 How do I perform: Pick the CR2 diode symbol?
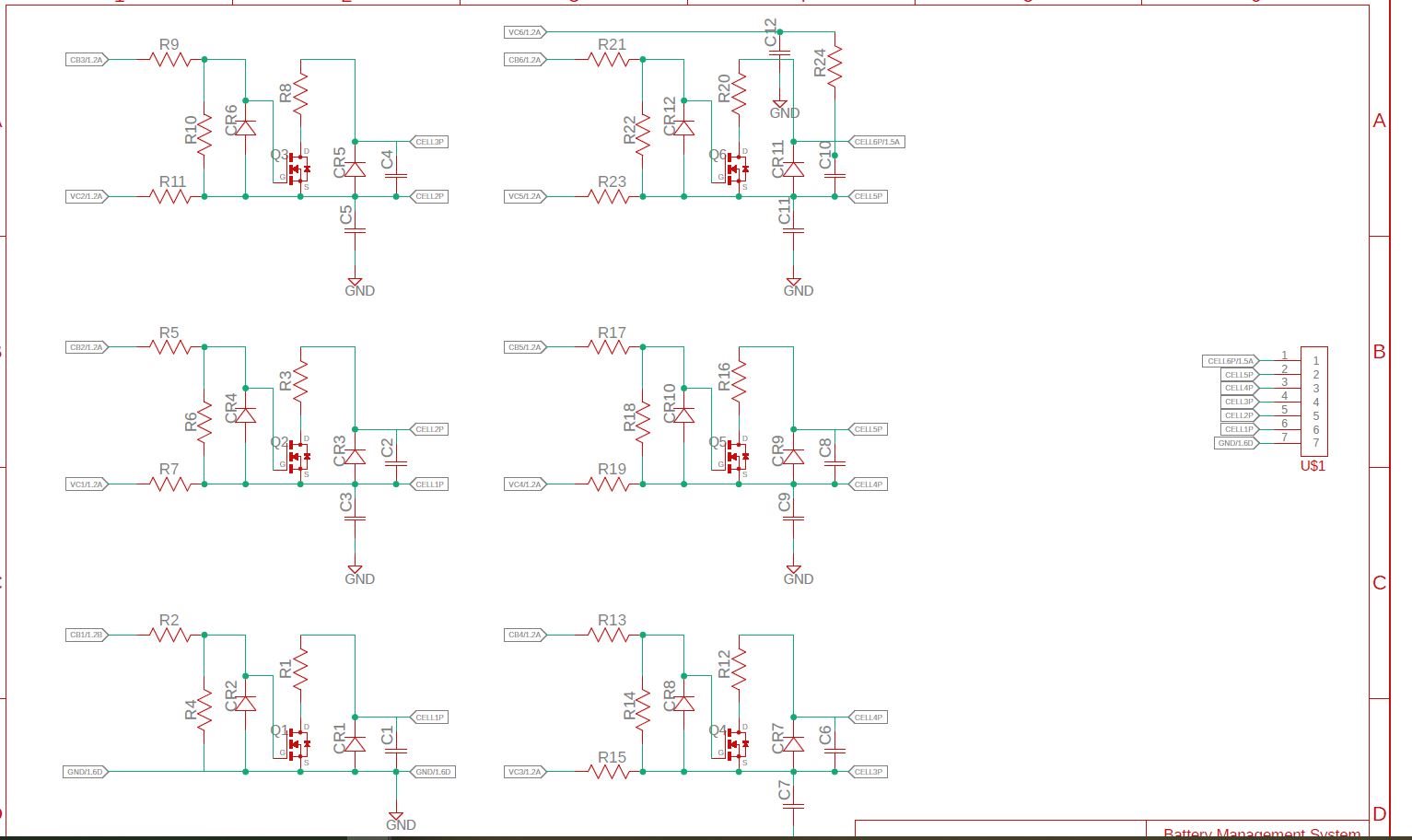point(246,703)
